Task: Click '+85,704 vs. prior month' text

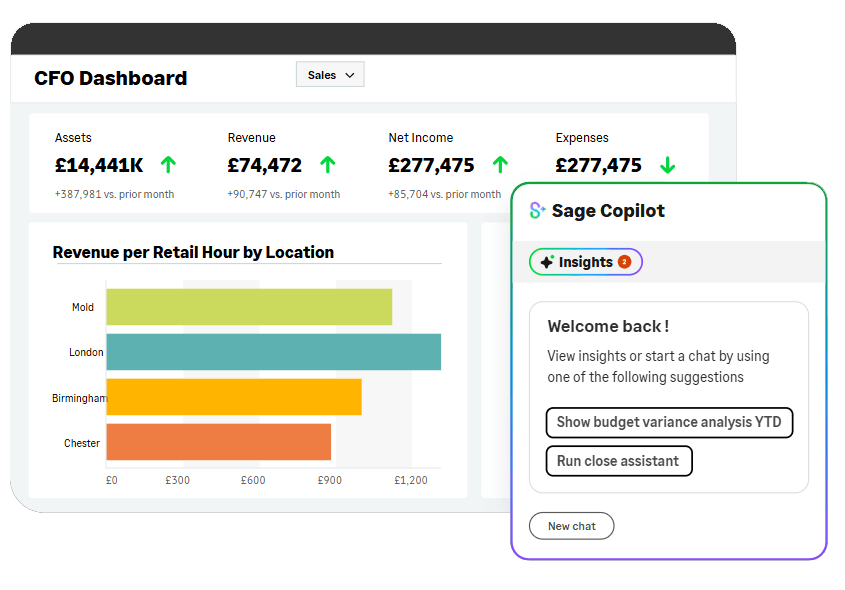Action: coord(445,194)
